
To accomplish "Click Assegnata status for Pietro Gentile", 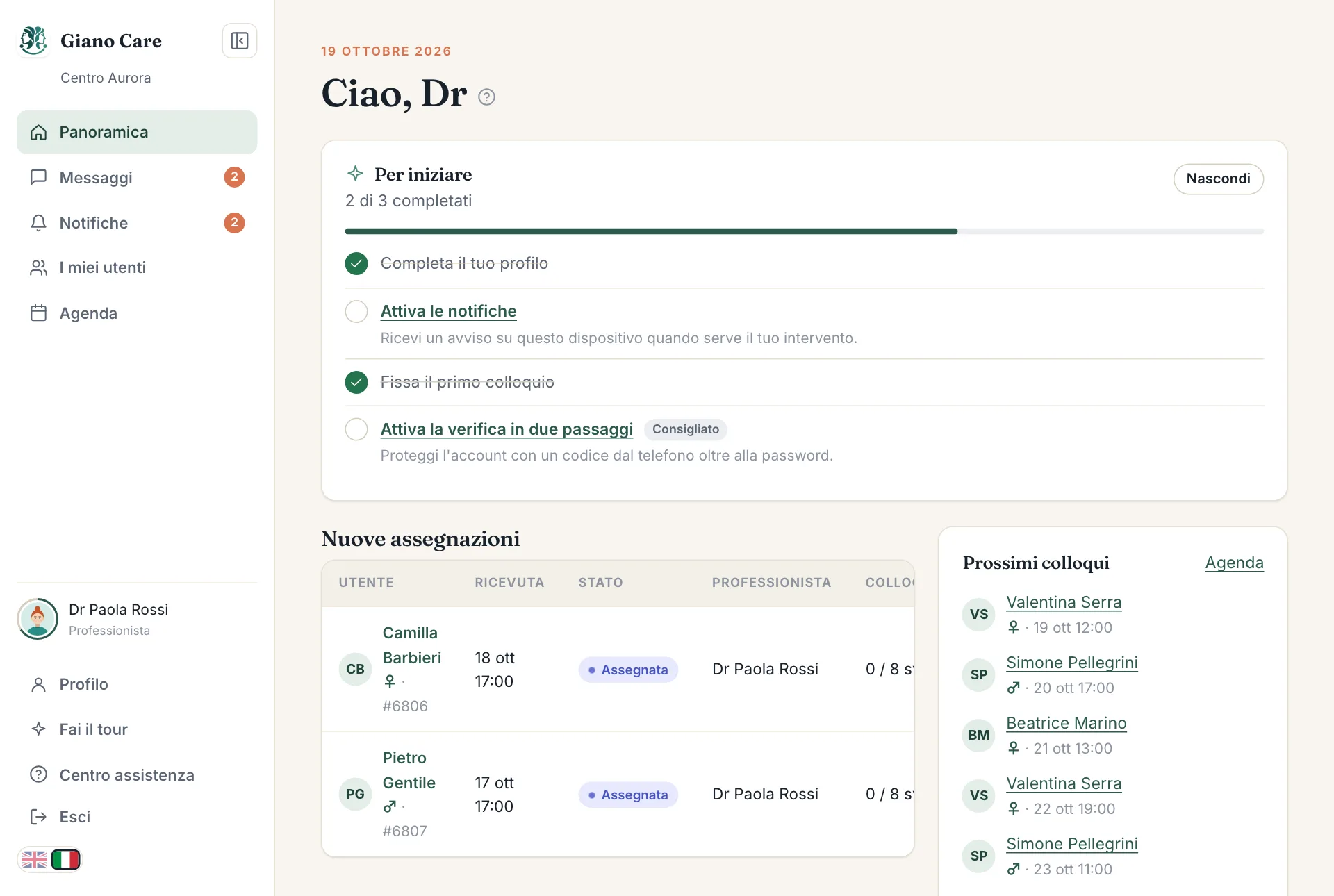I will tap(628, 795).
